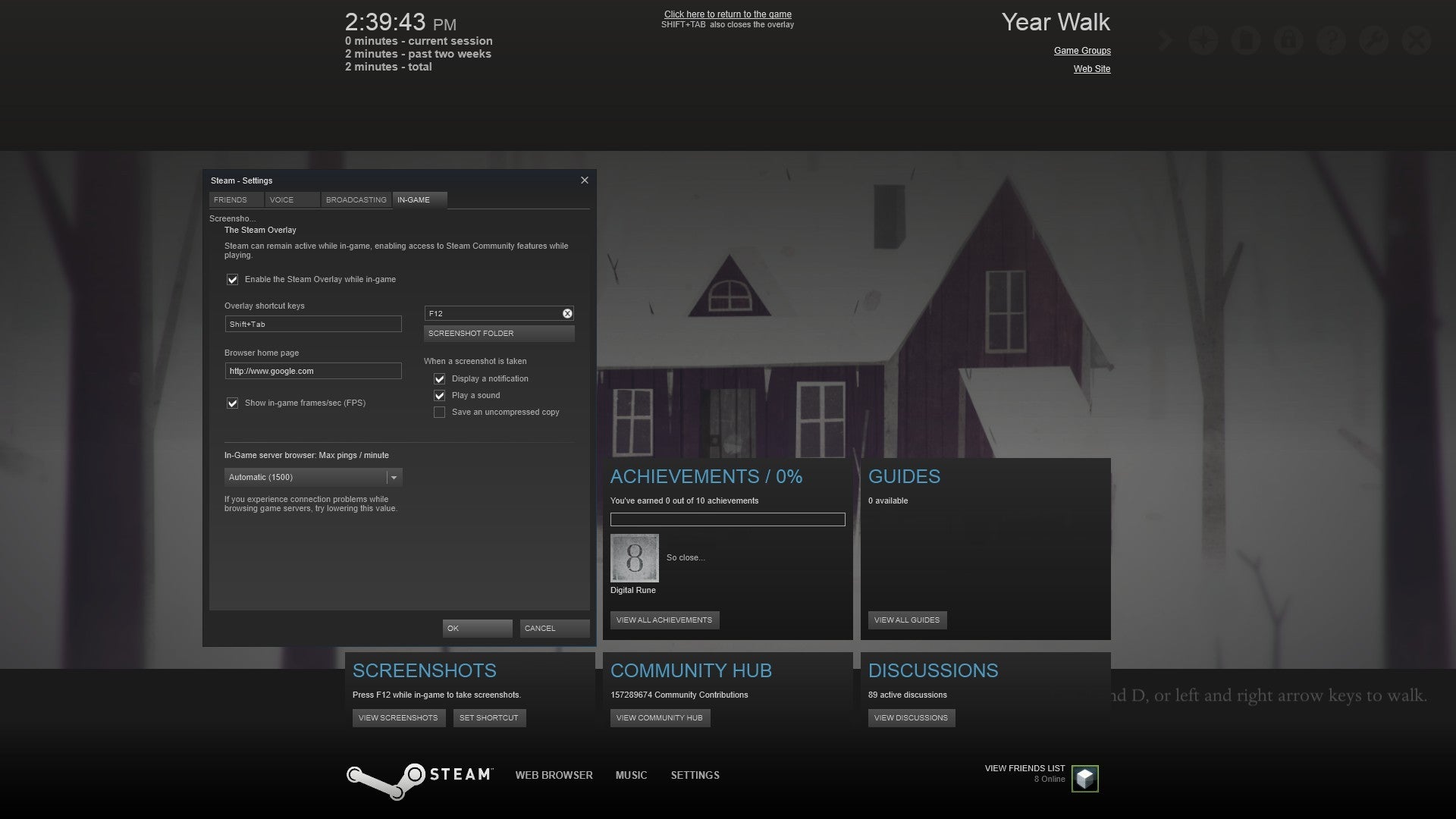Viewport: 1456px width, 819px height.
Task: Clear the screenshot shortcut field
Action: coord(567,313)
